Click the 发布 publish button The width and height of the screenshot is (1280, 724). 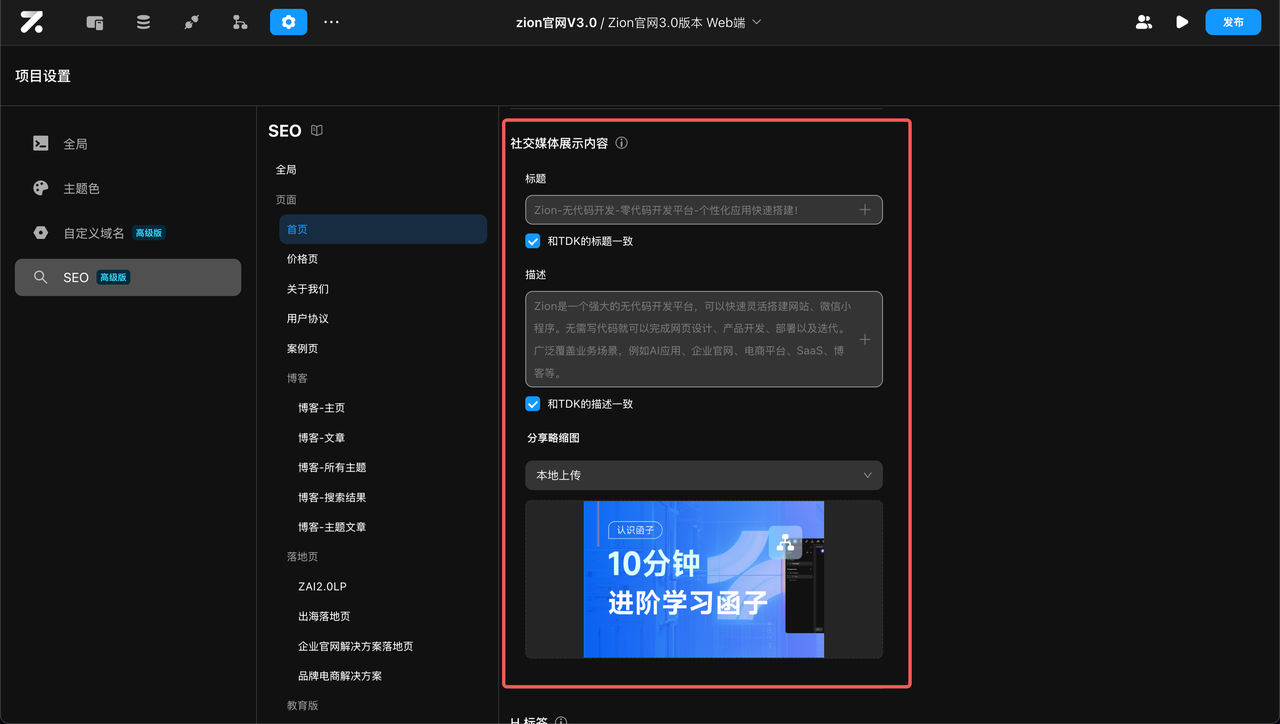pyautogui.click(x=1233, y=22)
